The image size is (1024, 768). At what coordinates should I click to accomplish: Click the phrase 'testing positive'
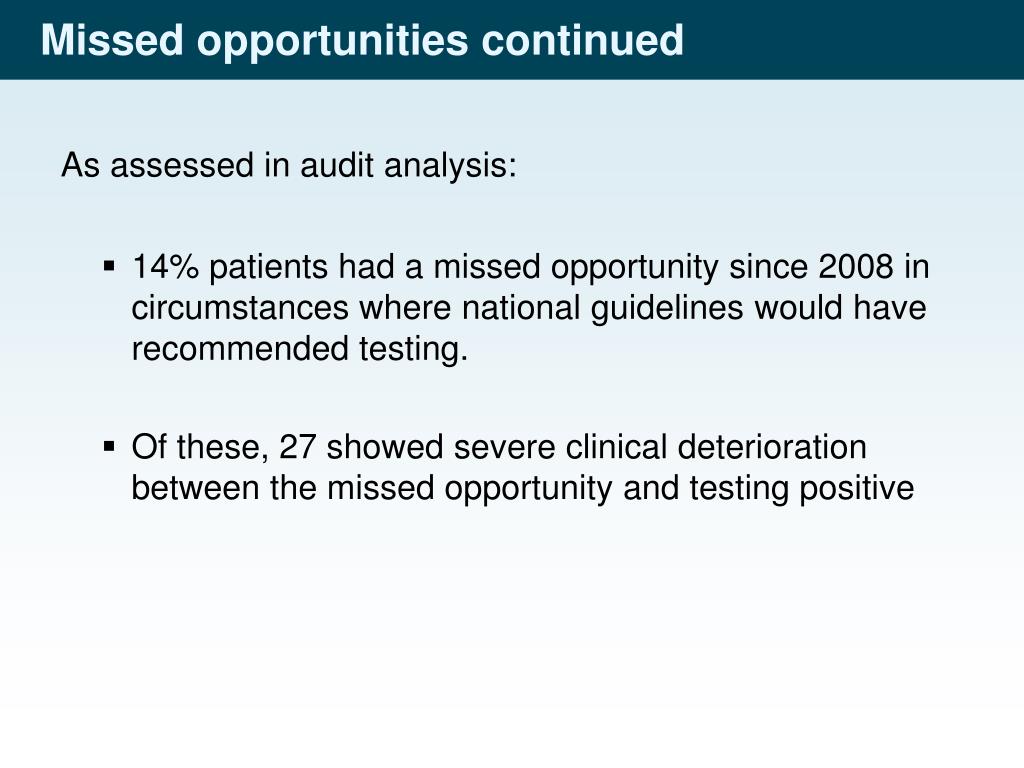(x=801, y=488)
